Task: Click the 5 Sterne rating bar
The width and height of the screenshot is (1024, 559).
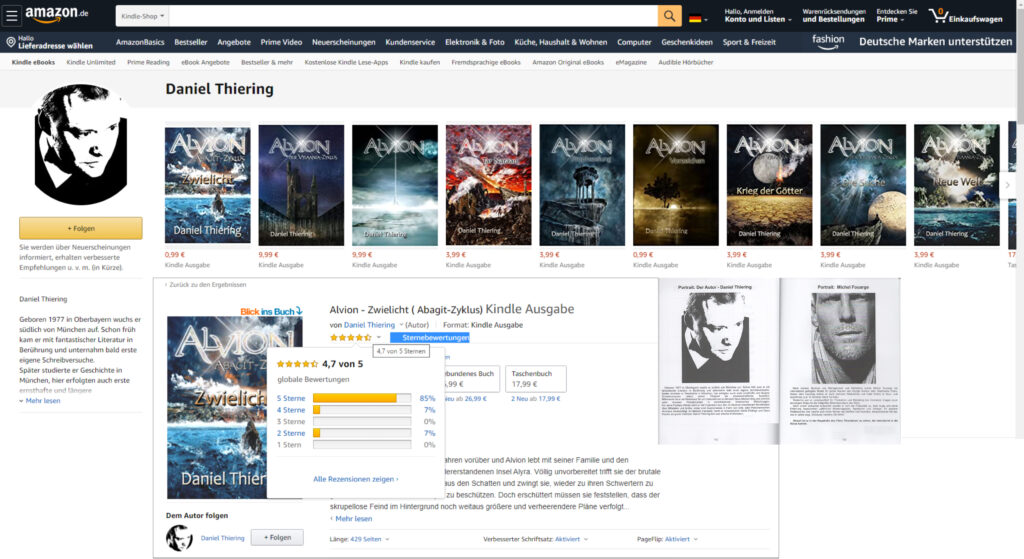Action: click(x=362, y=398)
